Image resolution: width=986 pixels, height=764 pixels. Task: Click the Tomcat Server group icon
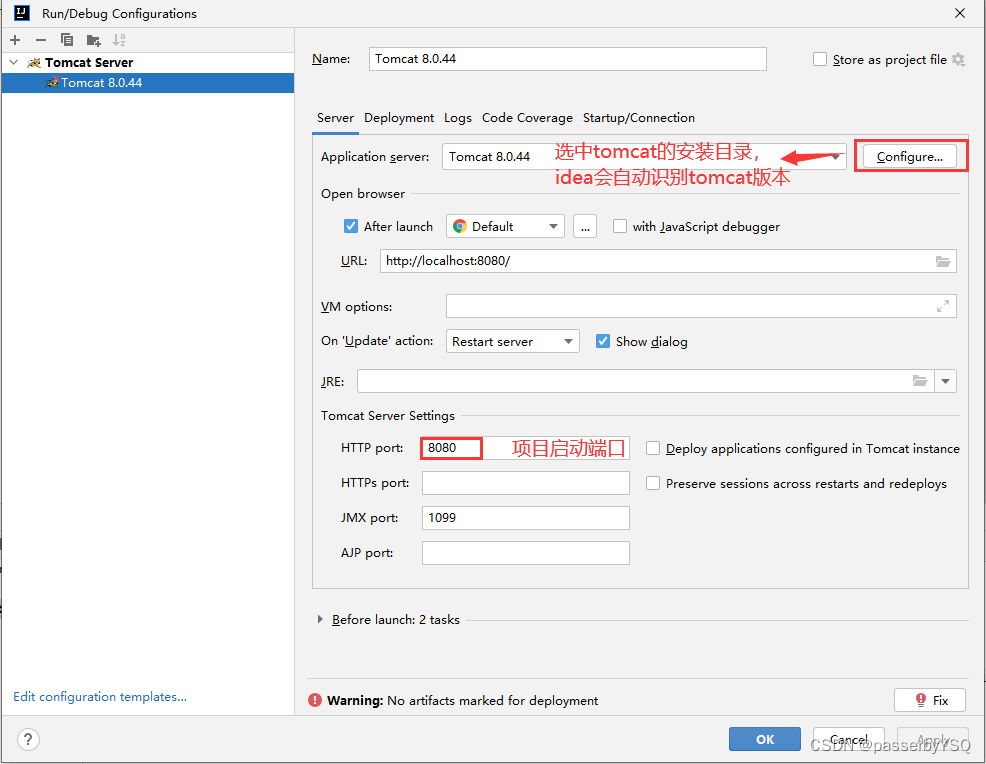[34, 62]
